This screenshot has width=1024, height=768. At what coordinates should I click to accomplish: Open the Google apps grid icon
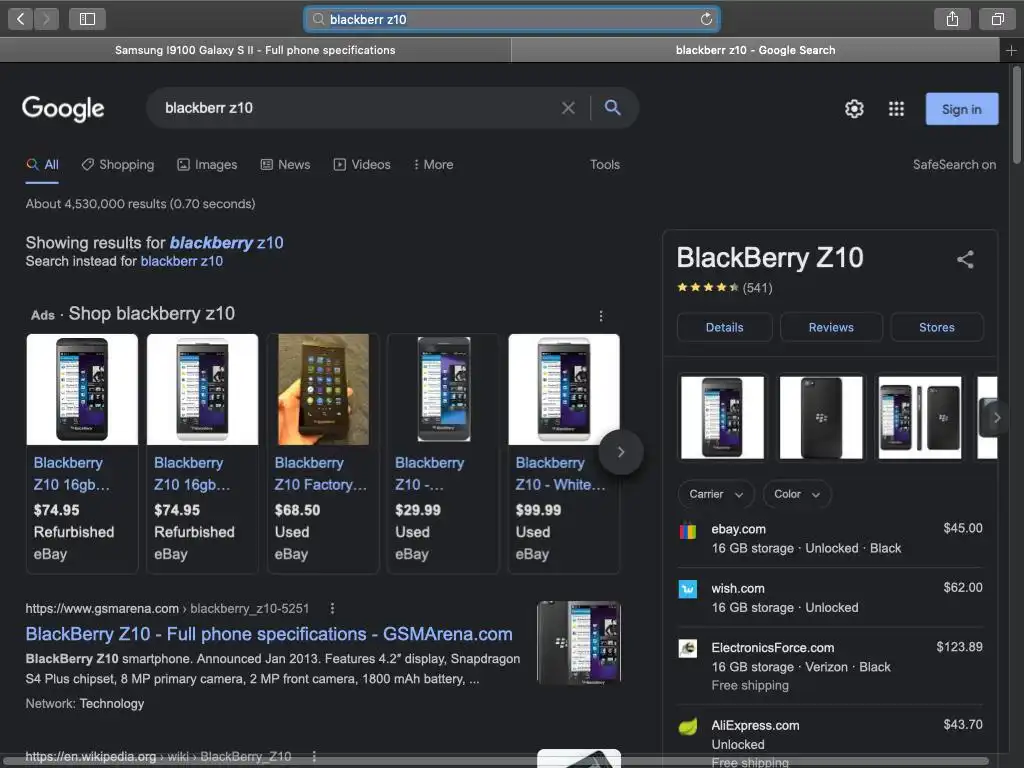896,108
